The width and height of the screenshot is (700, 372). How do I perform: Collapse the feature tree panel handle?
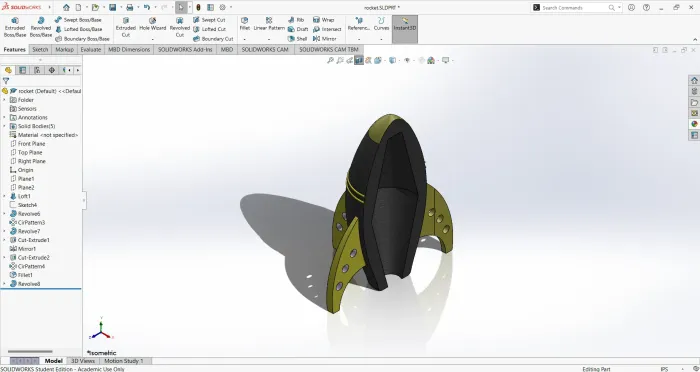pyautogui.click(x=84, y=200)
